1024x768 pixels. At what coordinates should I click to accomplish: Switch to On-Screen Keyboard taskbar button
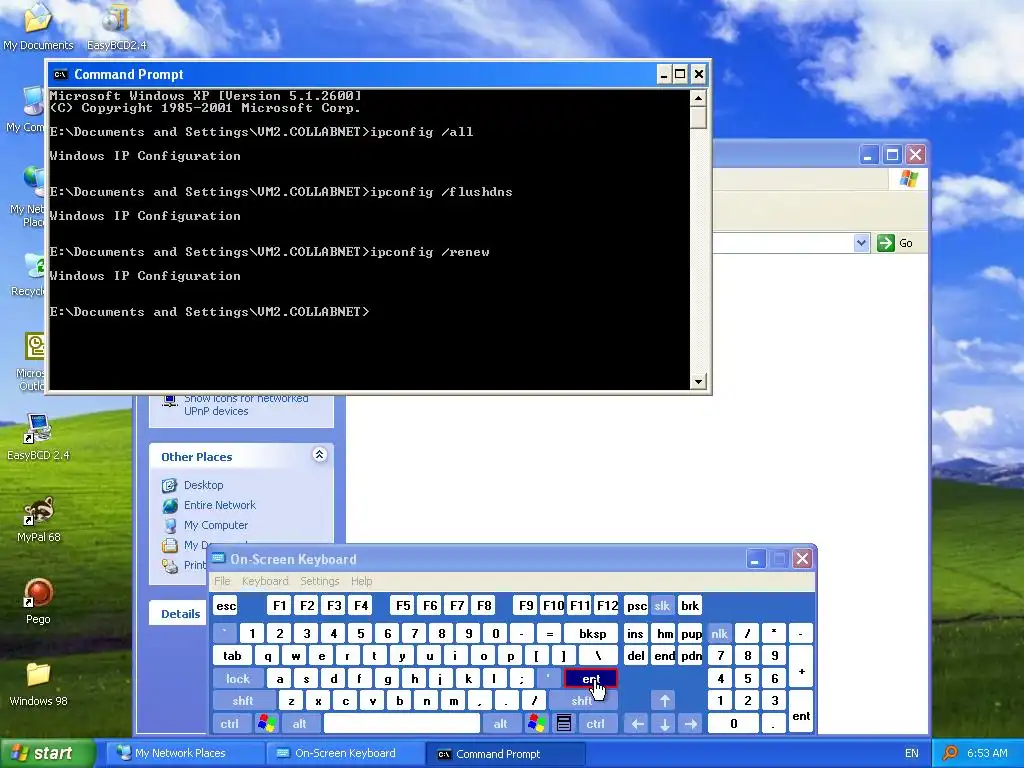[x=345, y=753]
